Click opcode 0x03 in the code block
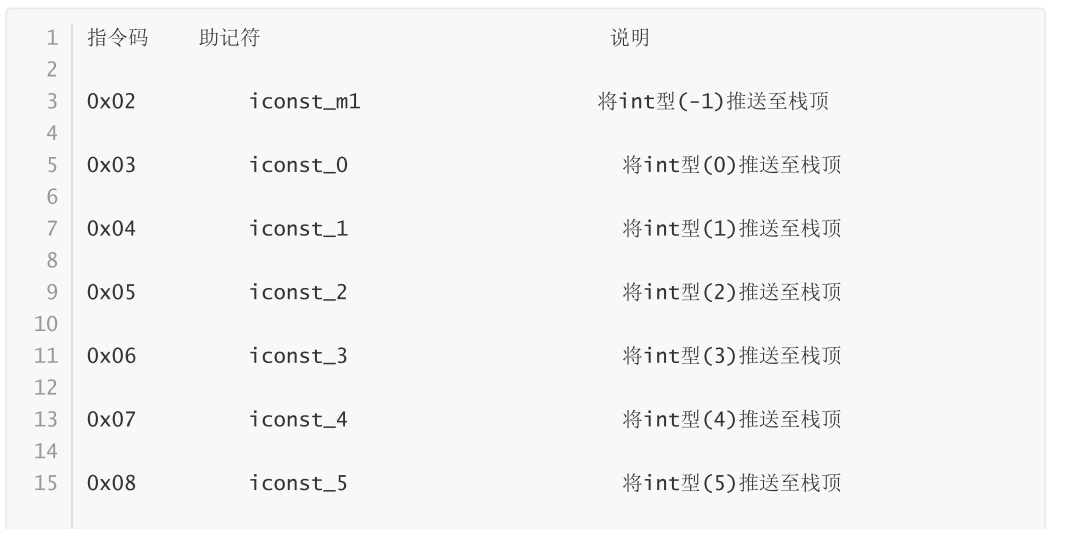The image size is (1065, 537). (111, 166)
